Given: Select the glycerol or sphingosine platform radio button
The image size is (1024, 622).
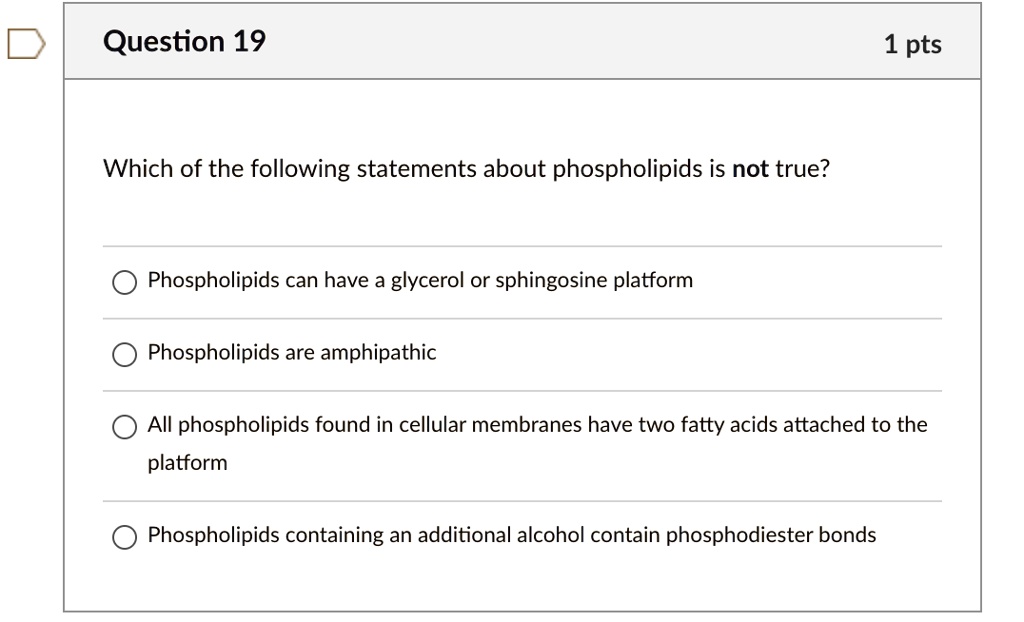Looking at the screenshot, I should tap(124, 282).
